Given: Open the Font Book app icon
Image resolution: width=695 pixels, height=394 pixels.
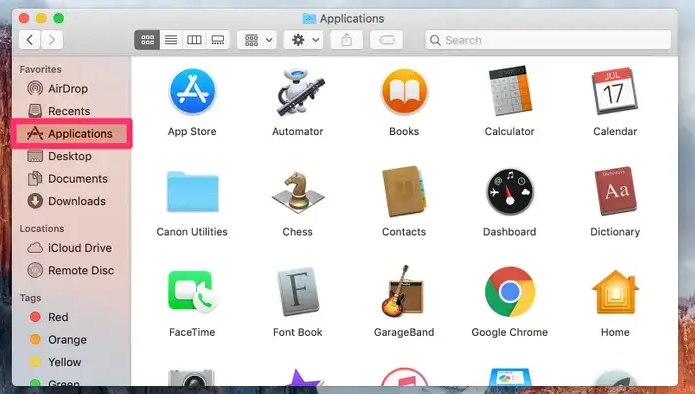Looking at the screenshot, I should [x=298, y=292].
